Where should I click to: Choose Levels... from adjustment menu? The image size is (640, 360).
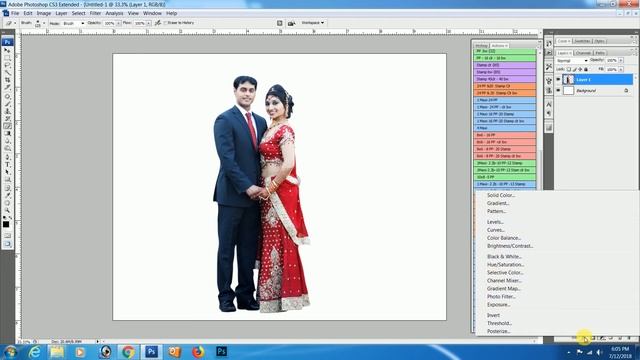point(495,222)
